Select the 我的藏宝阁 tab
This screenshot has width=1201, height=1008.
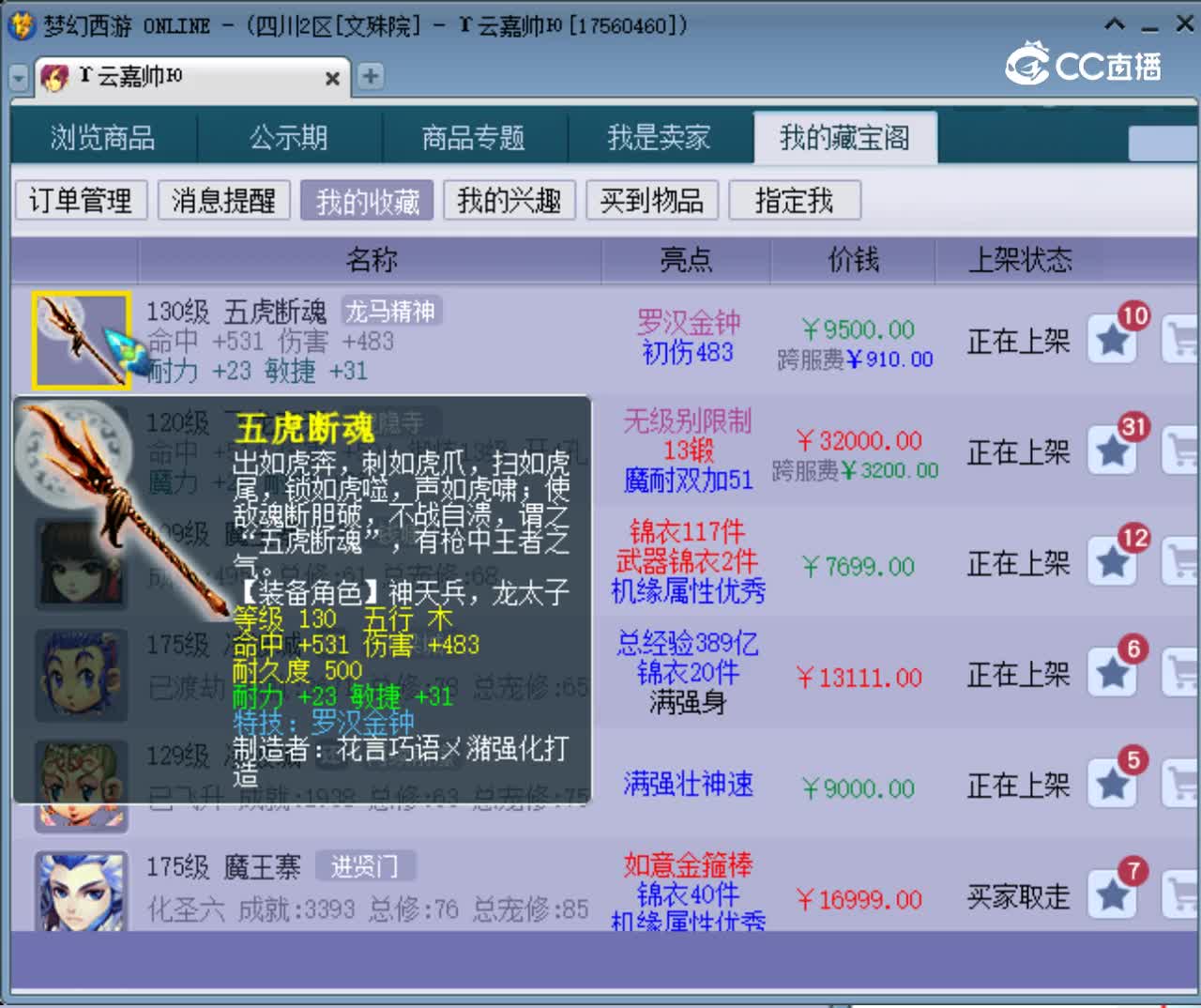click(844, 138)
